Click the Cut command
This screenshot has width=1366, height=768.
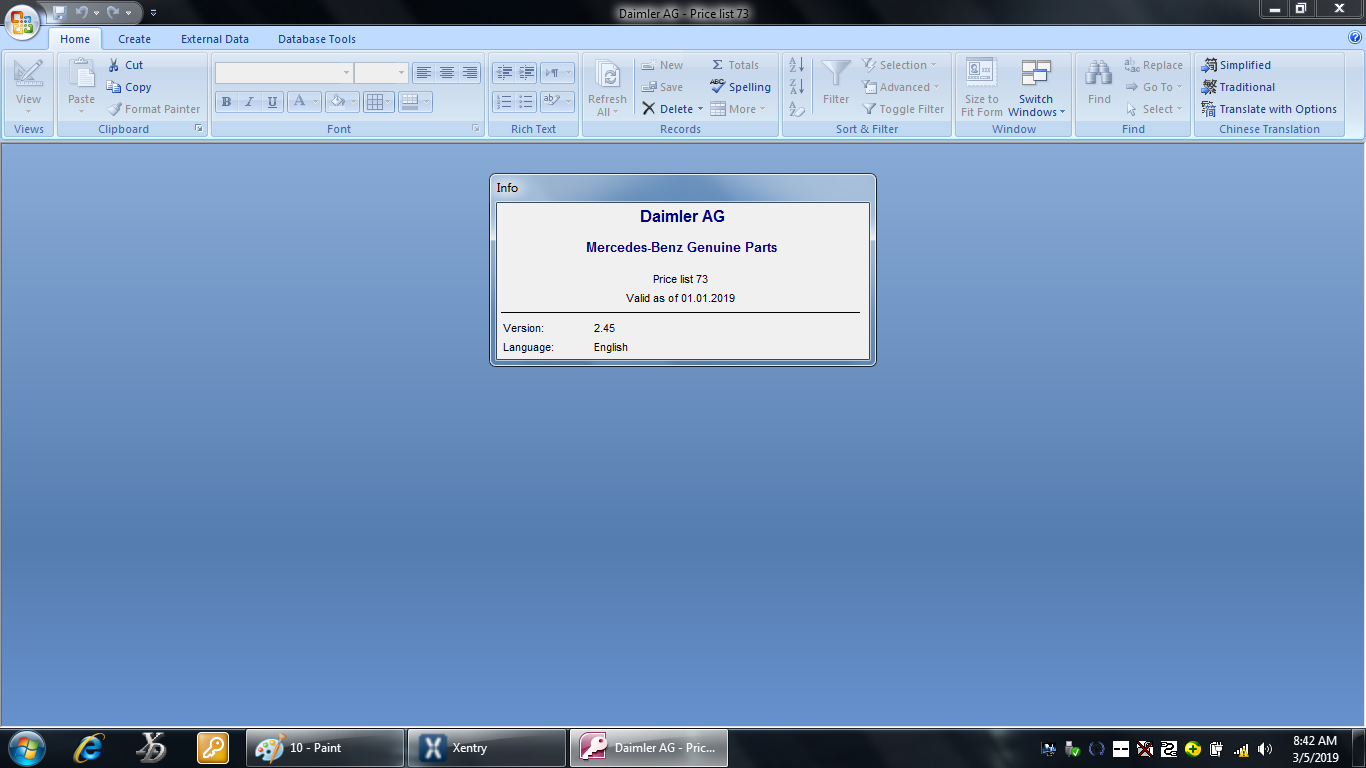(125, 65)
